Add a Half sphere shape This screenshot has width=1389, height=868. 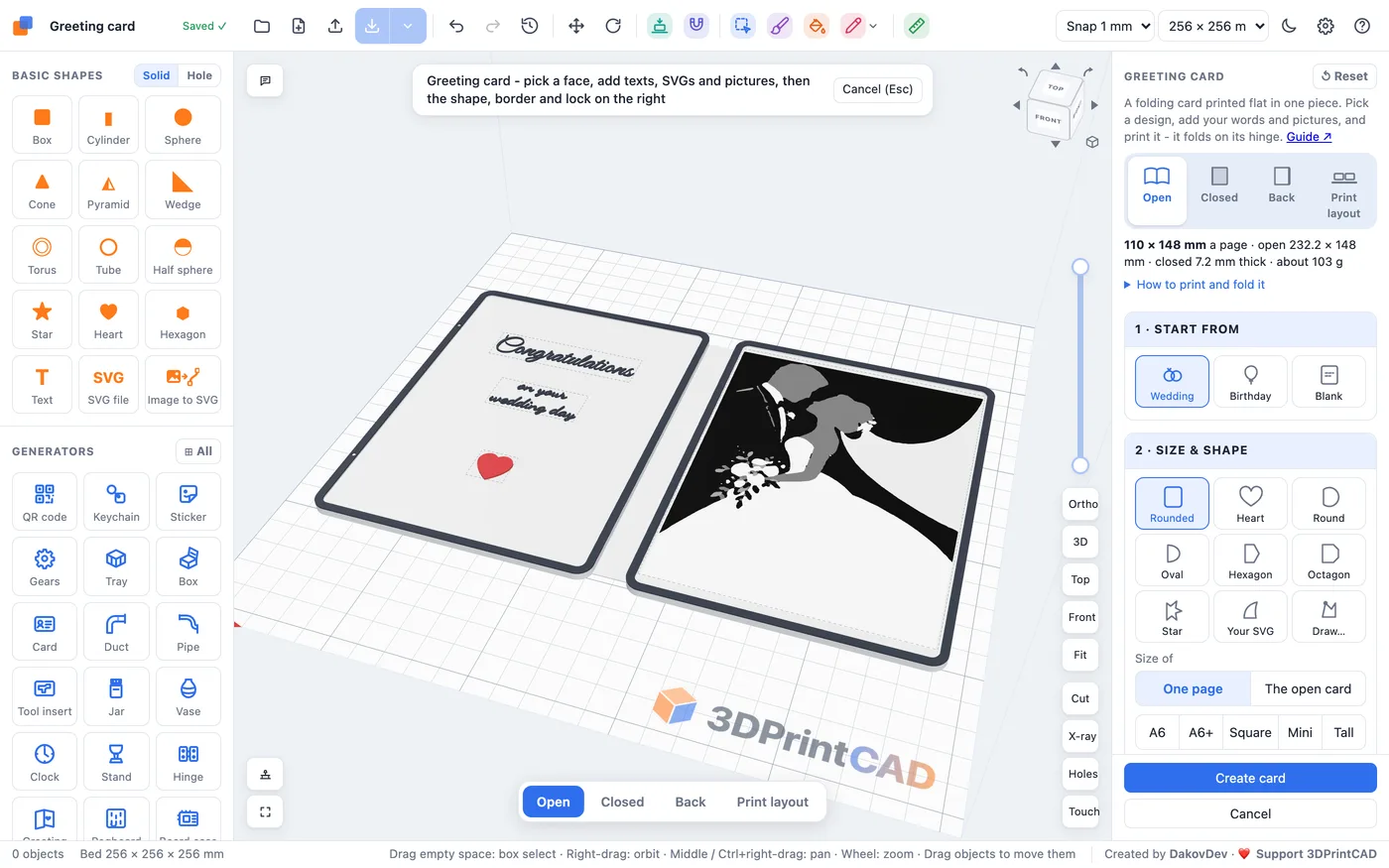pos(183,255)
